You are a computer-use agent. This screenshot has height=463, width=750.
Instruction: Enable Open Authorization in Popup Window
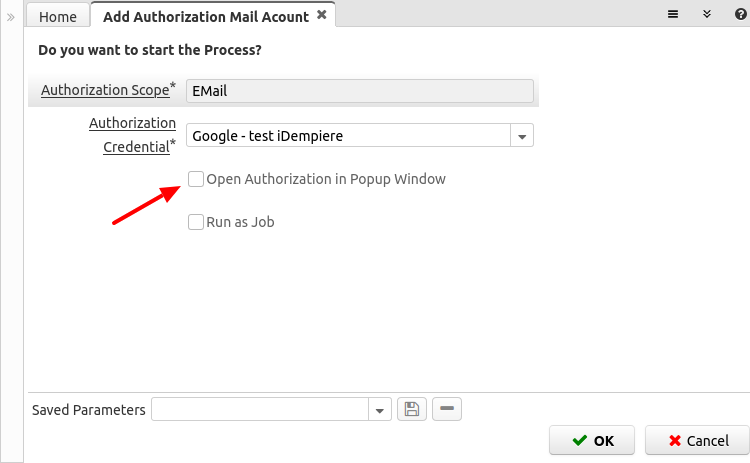pyautogui.click(x=196, y=179)
